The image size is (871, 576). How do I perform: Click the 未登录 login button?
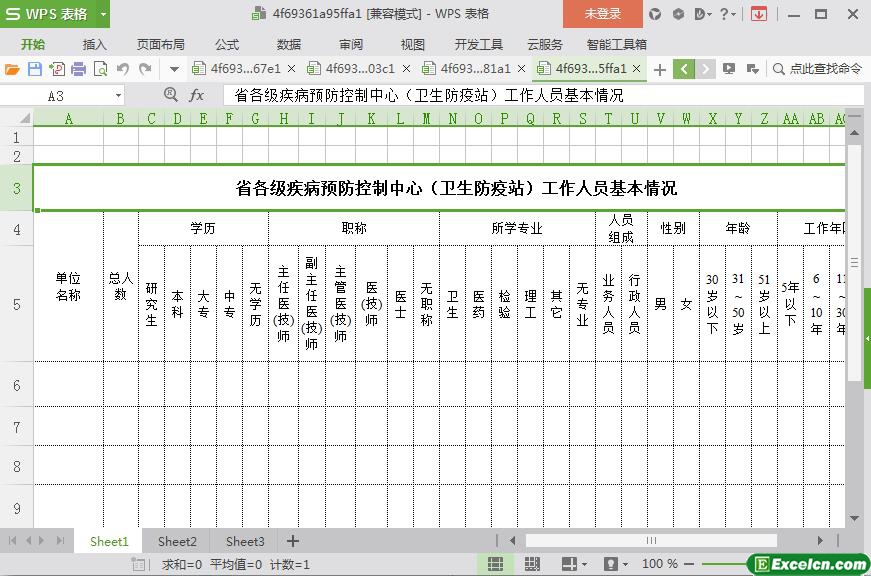[602, 14]
